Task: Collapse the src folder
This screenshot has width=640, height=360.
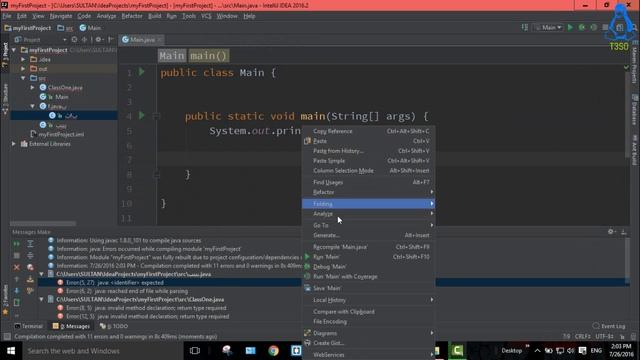Action: click(x=23, y=78)
